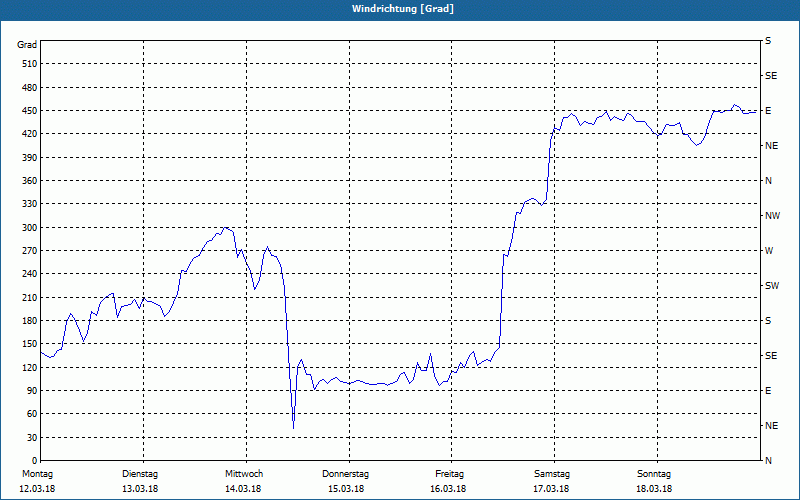800x500 pixels.
Task: Click the "Sonntag" day label
Action: pyautogui.click(x=654, y=474)
